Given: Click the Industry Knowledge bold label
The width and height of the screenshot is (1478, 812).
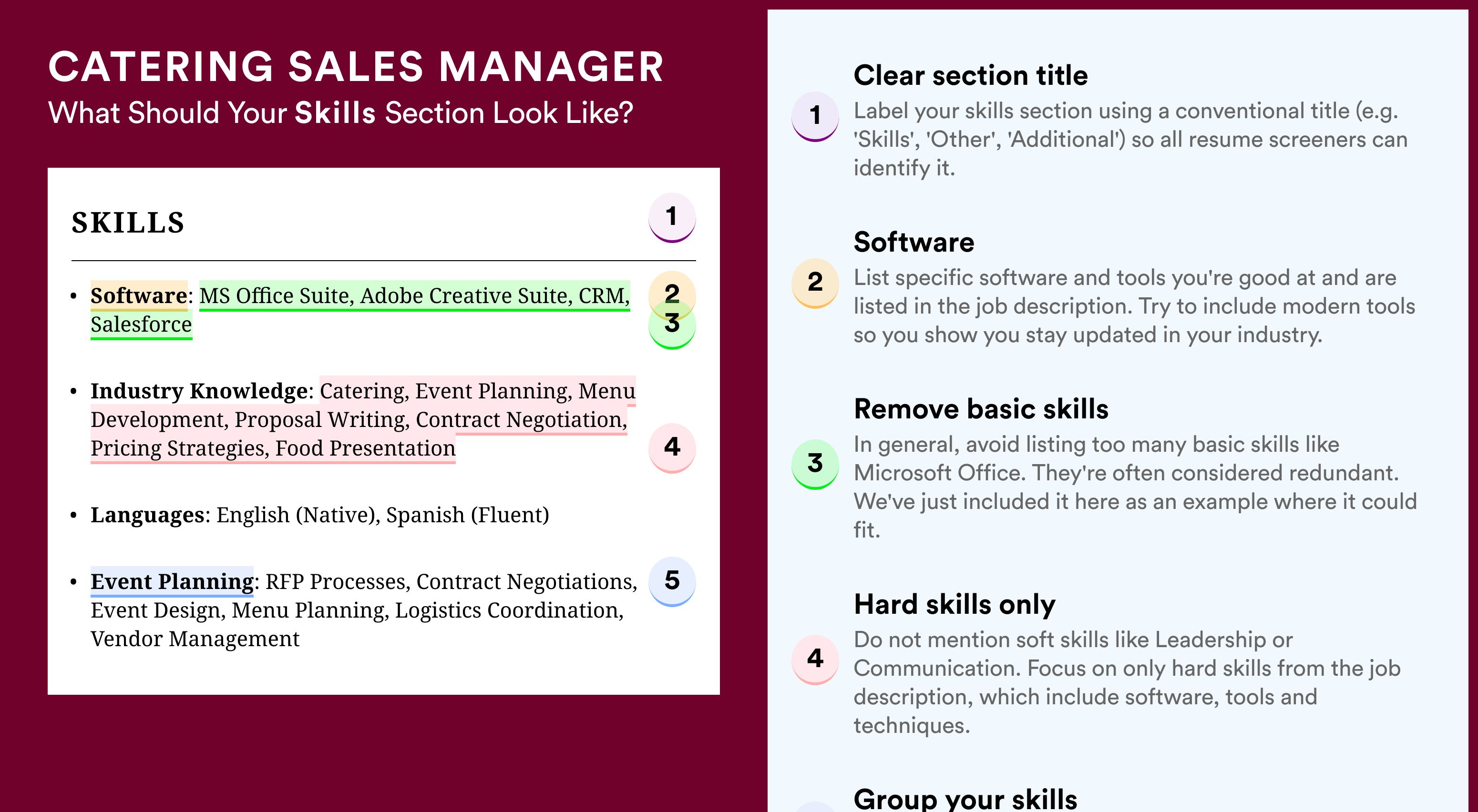Looking at the screenshot, I should point(199,391).
